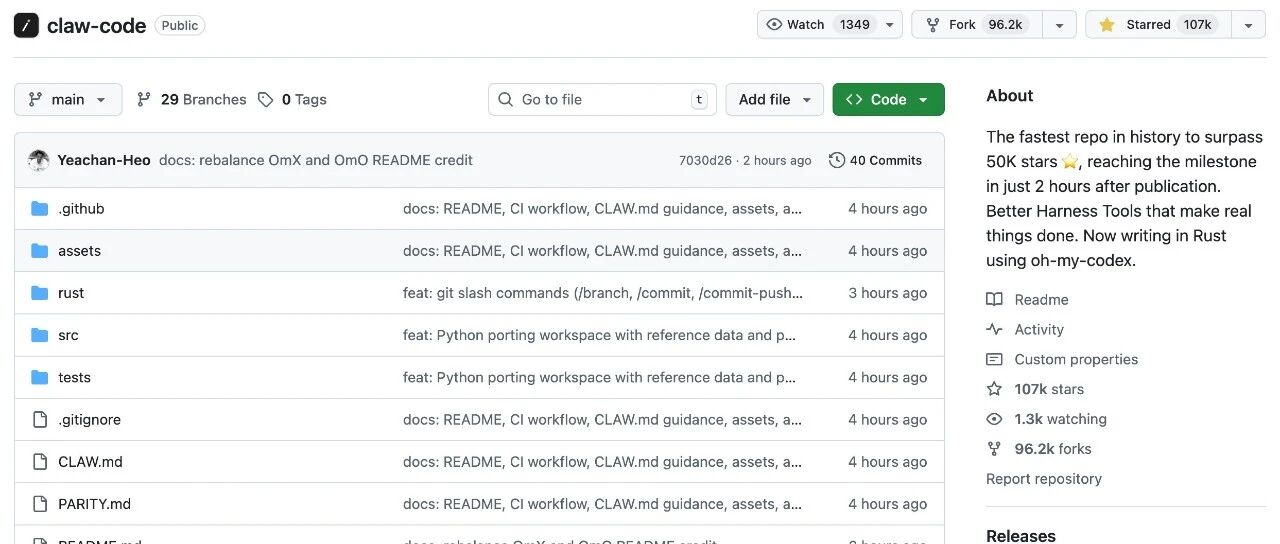This screenshot has width=1280, height=544.
Task: Unstar the repo via Starred button
Action: [1158, 25]
